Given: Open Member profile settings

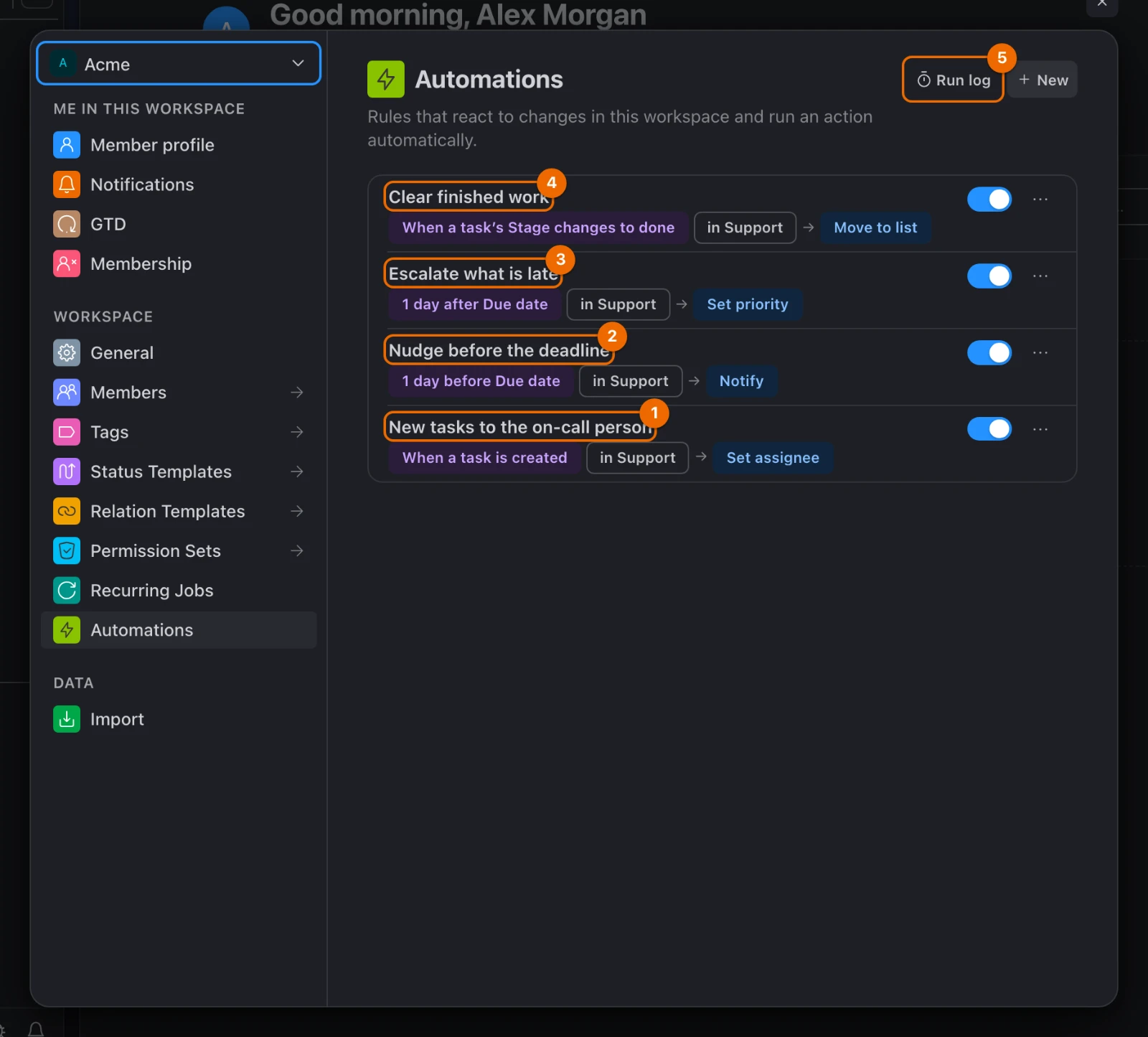Looking at the screenshot, I should coord(179,145).
